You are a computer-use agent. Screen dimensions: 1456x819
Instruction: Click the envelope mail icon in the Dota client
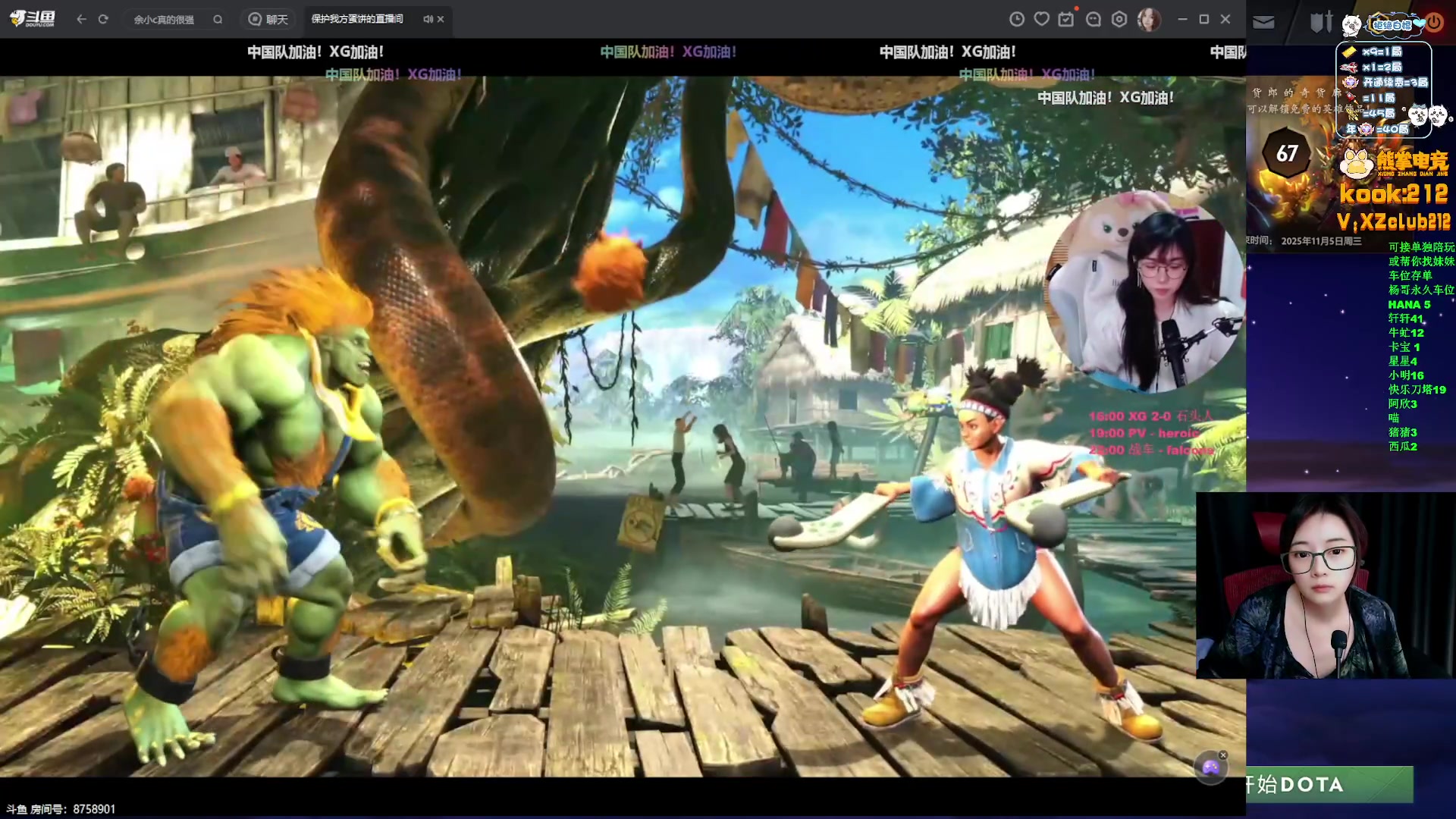[x=1263, y=22]
